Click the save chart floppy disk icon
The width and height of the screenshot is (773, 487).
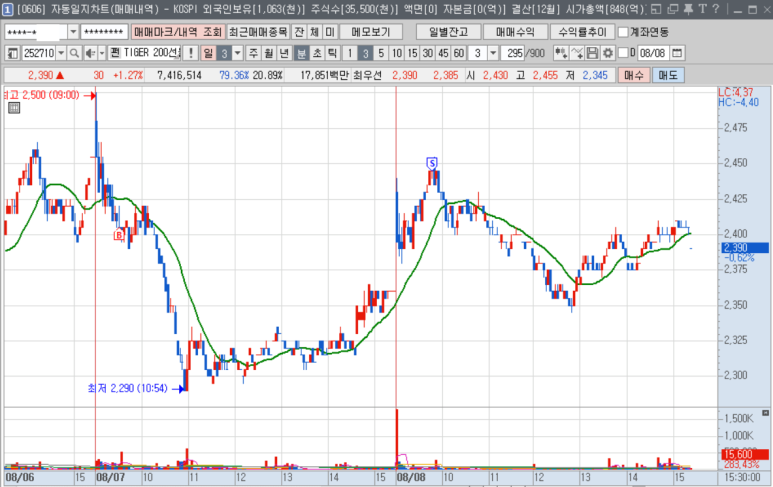tap(592, 53)
